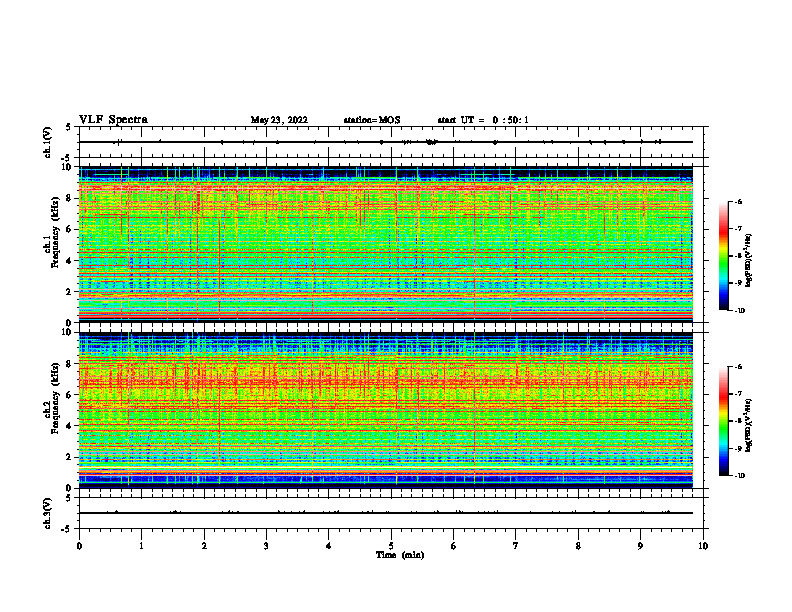Click time axis tick label "0"
The width and height of the screenshot is (792, 612).
click(x=79, y=546)
